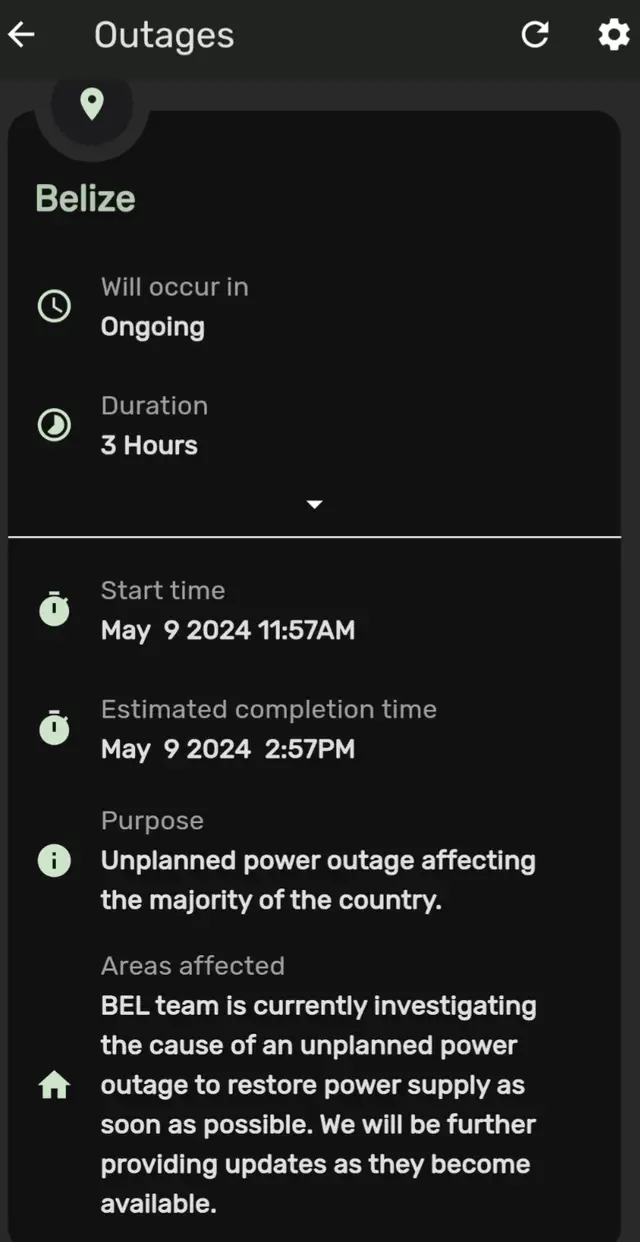Tap the May 9 2024 start time entry

[x=227, y=630]
